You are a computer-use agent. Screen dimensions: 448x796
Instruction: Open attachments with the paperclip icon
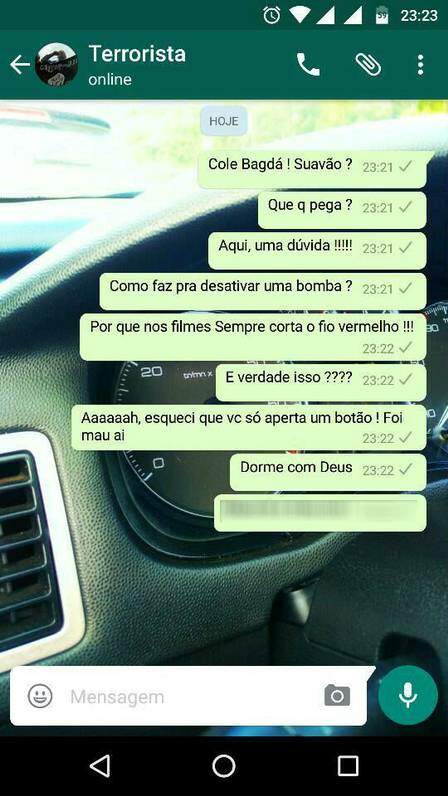[368, 65]
